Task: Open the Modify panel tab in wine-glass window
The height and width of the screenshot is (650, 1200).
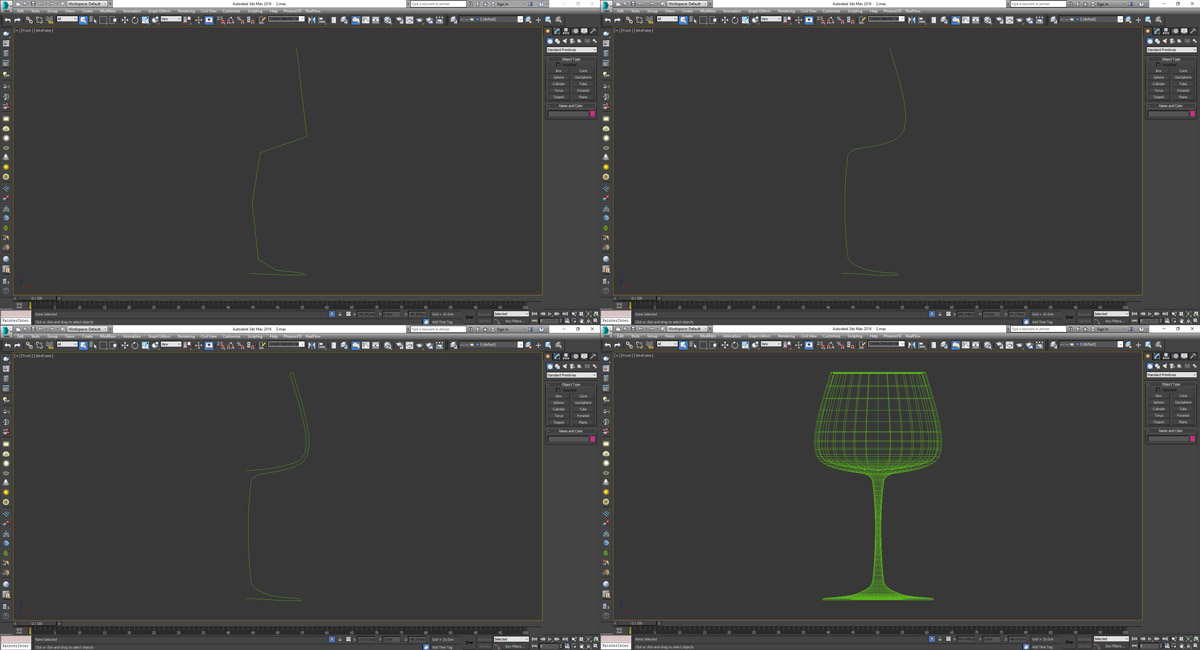Action: coord(1157,356)
